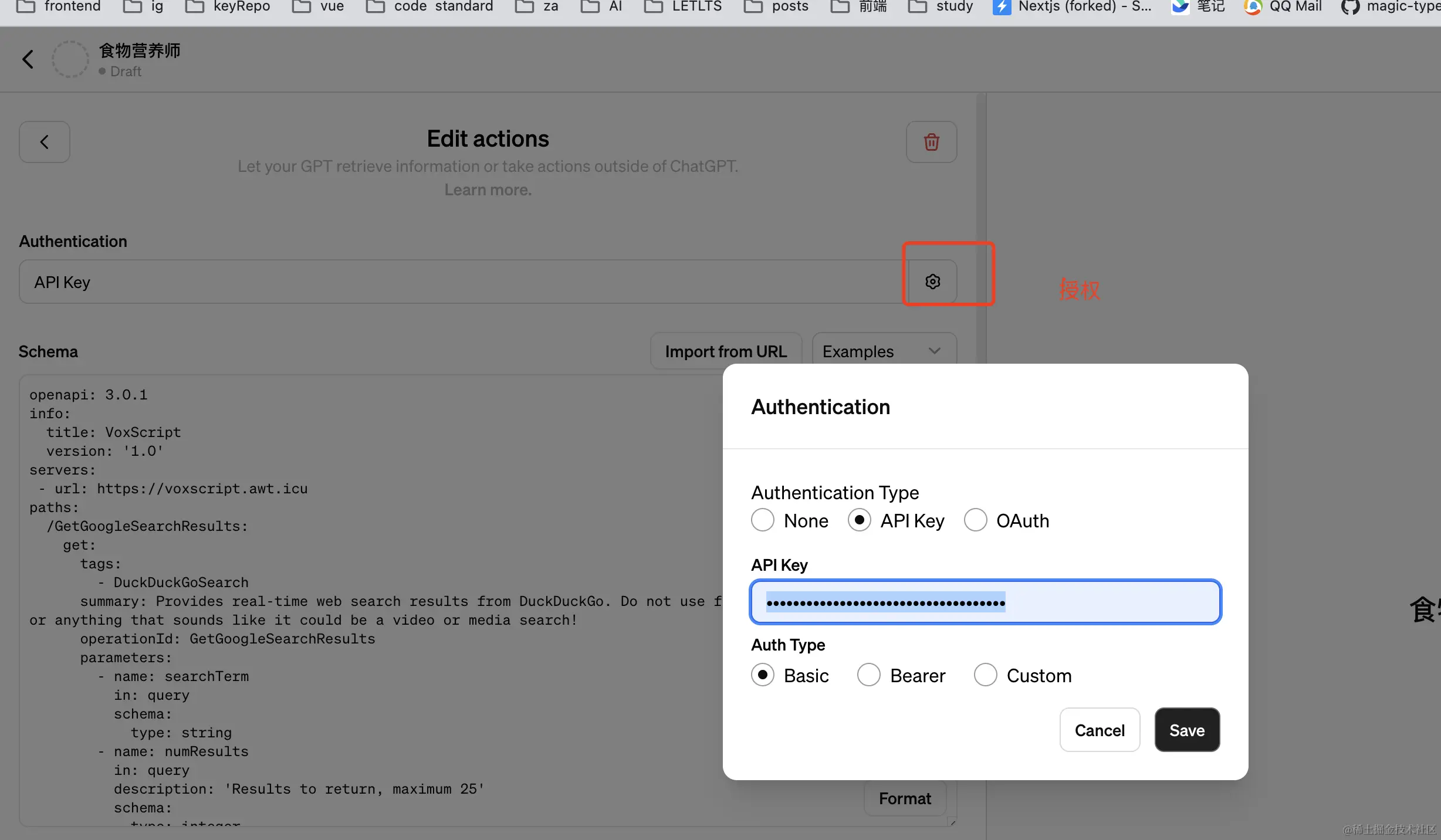Viewport: 1441px width, 840px height.
Task: Click top-left back chevron near GPT name
Action: [28, 59]
